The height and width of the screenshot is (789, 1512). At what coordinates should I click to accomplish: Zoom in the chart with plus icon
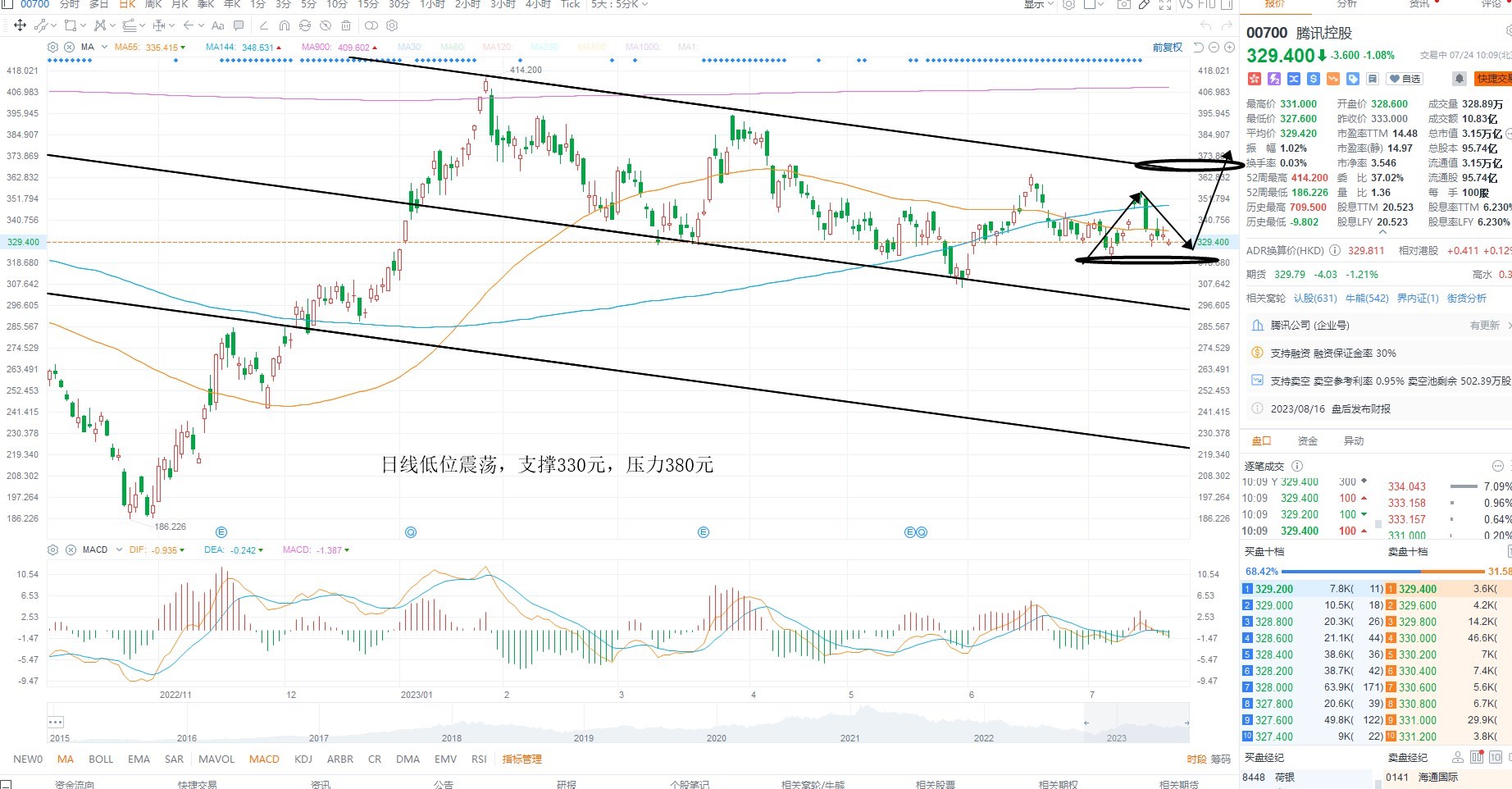pyautogui.click(x=1229, y=47)
